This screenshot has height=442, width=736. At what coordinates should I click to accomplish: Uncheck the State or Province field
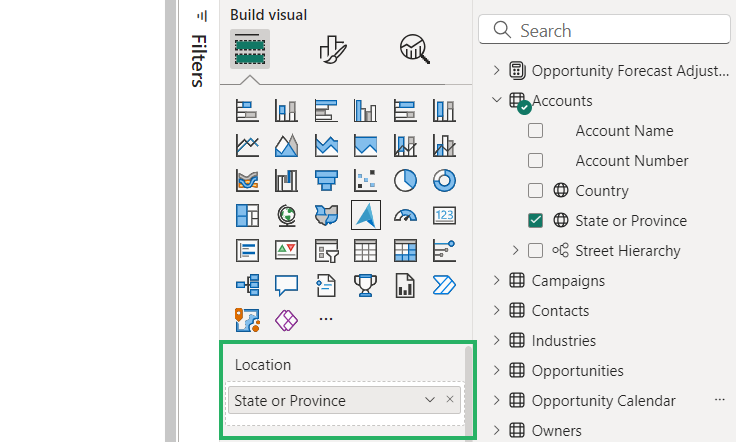point(536,221)
